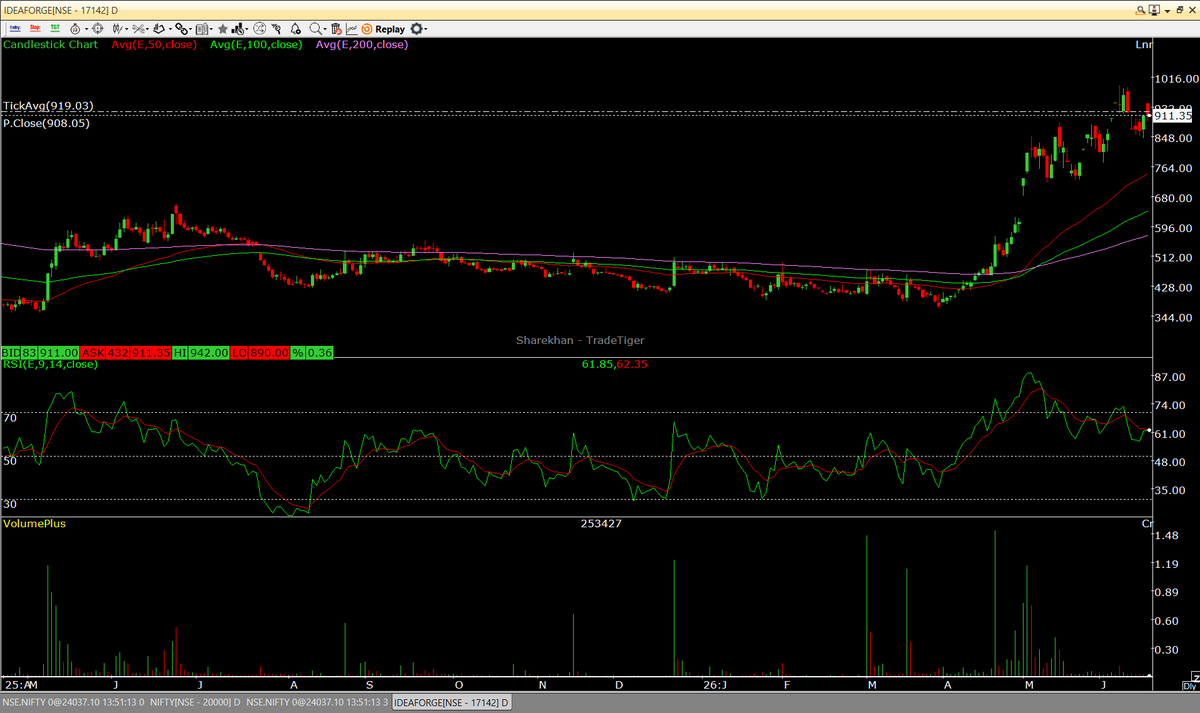Click the magnifier zoom icon
This screenshot has width=1200, height=713.
(316, 29)
